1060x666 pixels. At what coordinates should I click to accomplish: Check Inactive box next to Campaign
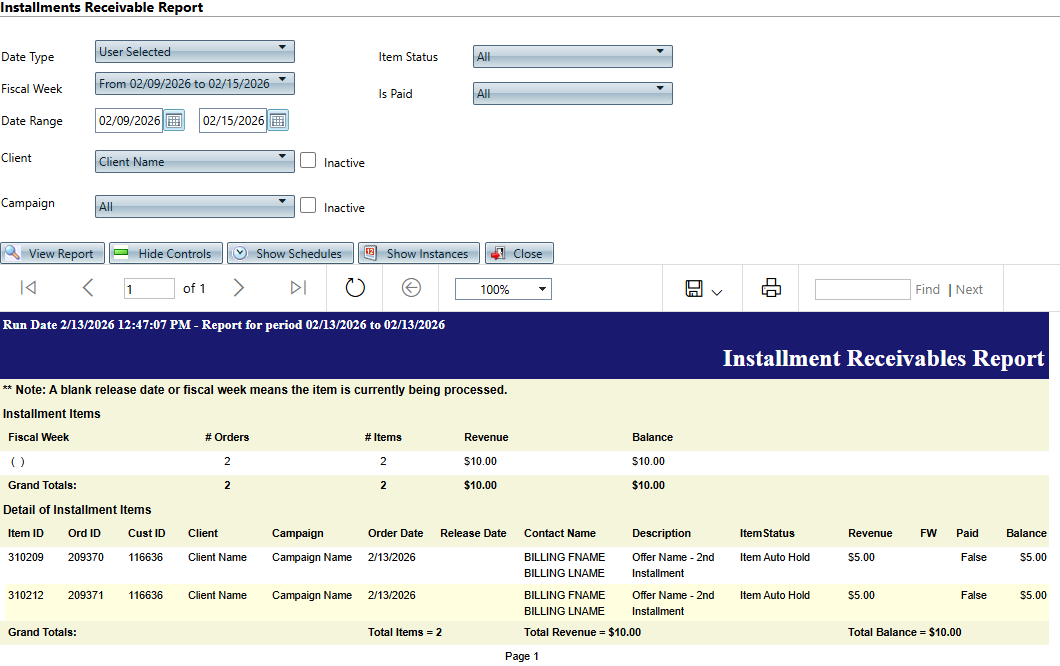[308, 205]
